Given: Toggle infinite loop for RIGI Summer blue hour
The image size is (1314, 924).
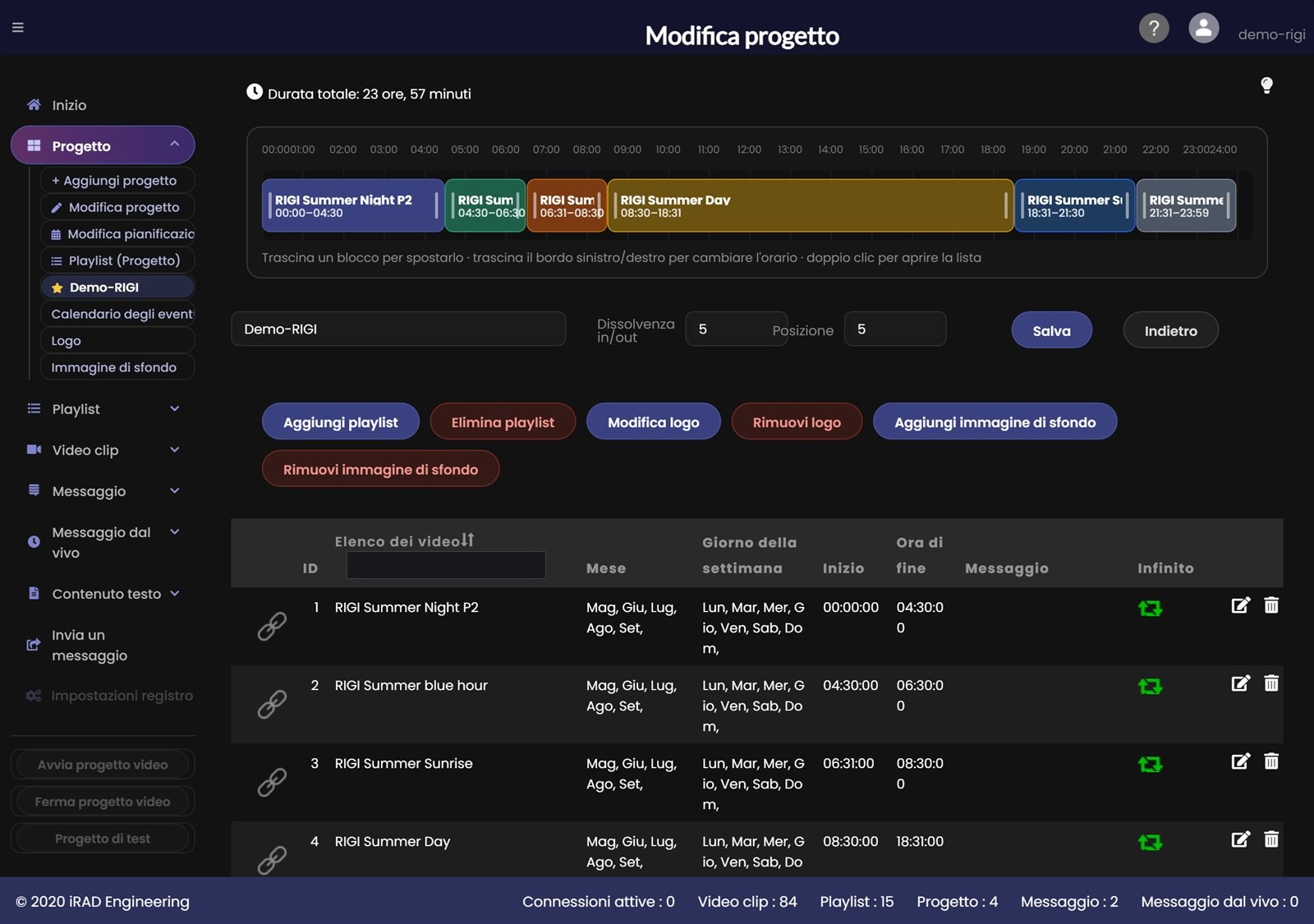Looking at the screenshot, I should 1150,687.
